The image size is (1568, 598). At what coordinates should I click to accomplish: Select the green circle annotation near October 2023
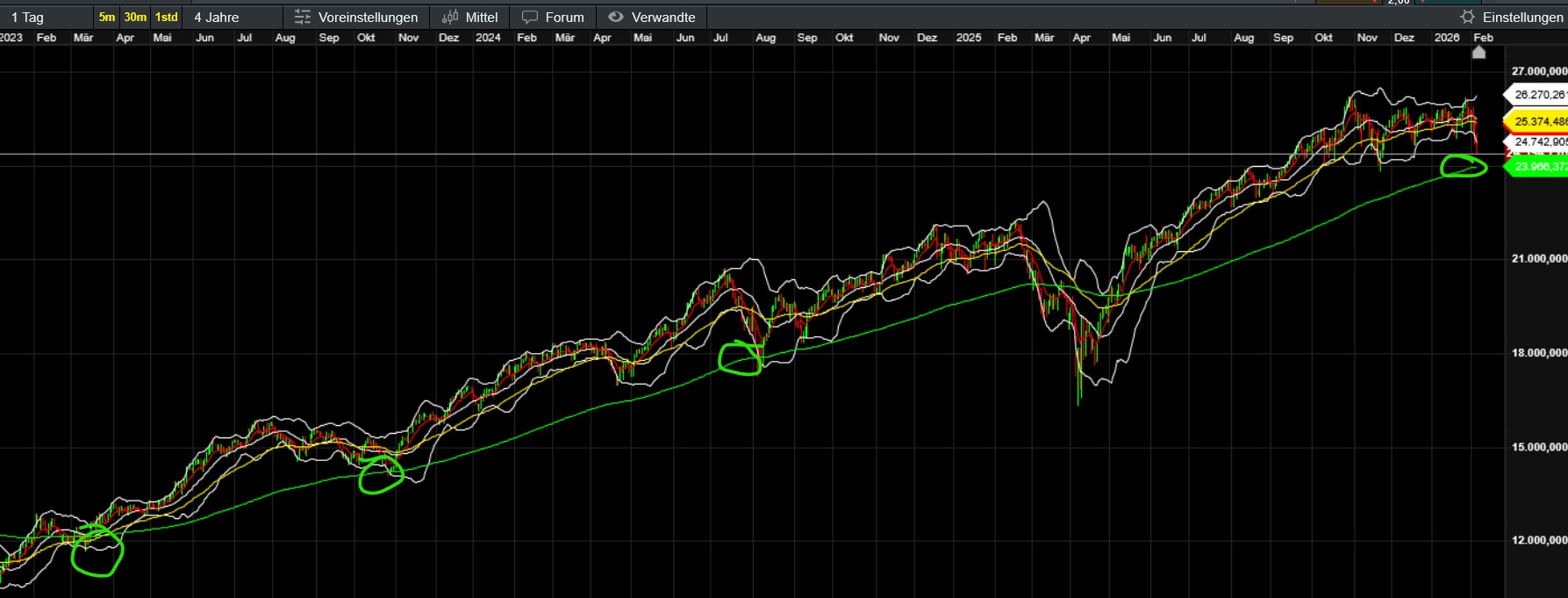(x=381, y=475)
